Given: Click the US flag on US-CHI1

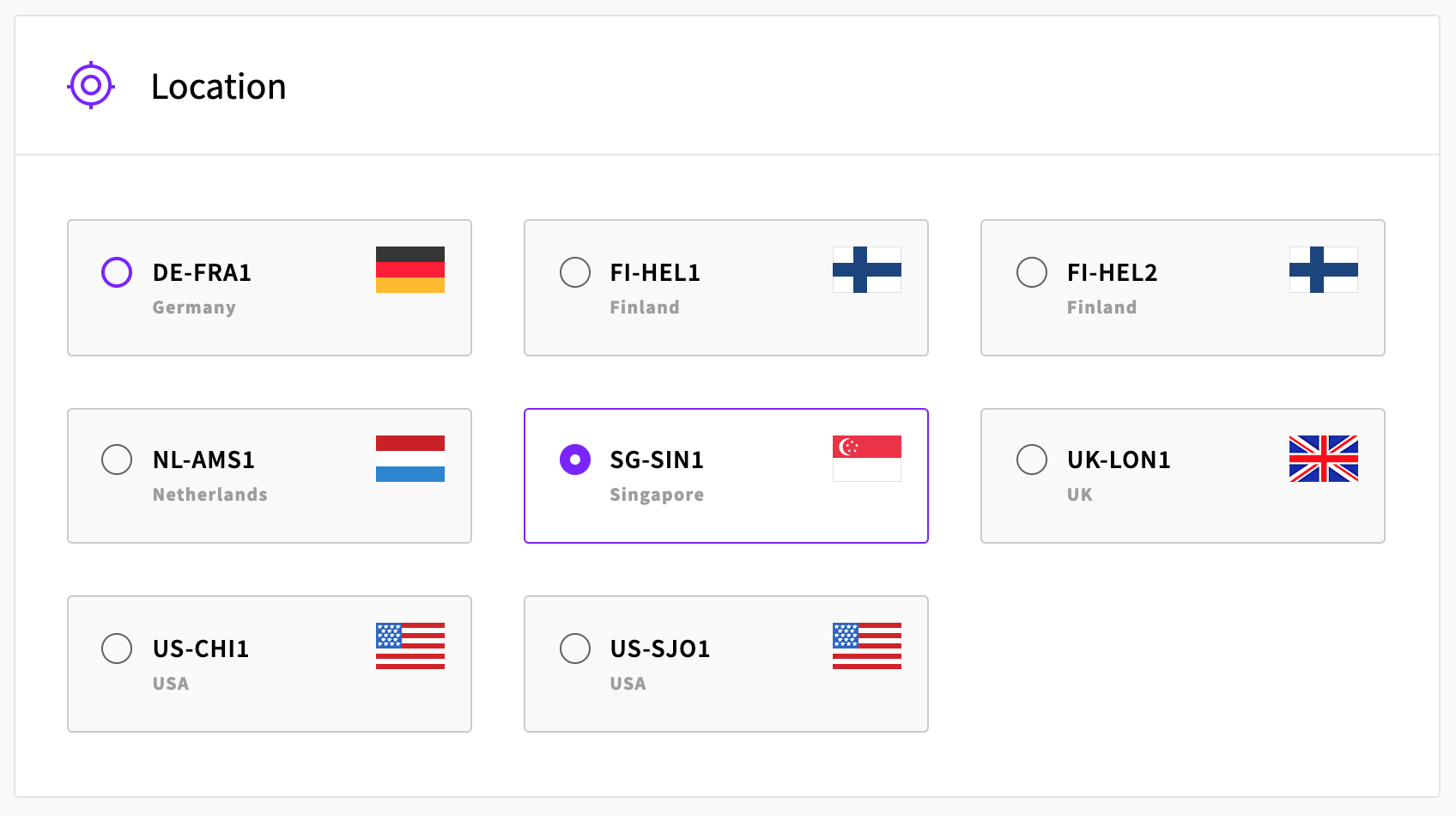Looking at the screenshot, I should (x=409, y=646).
